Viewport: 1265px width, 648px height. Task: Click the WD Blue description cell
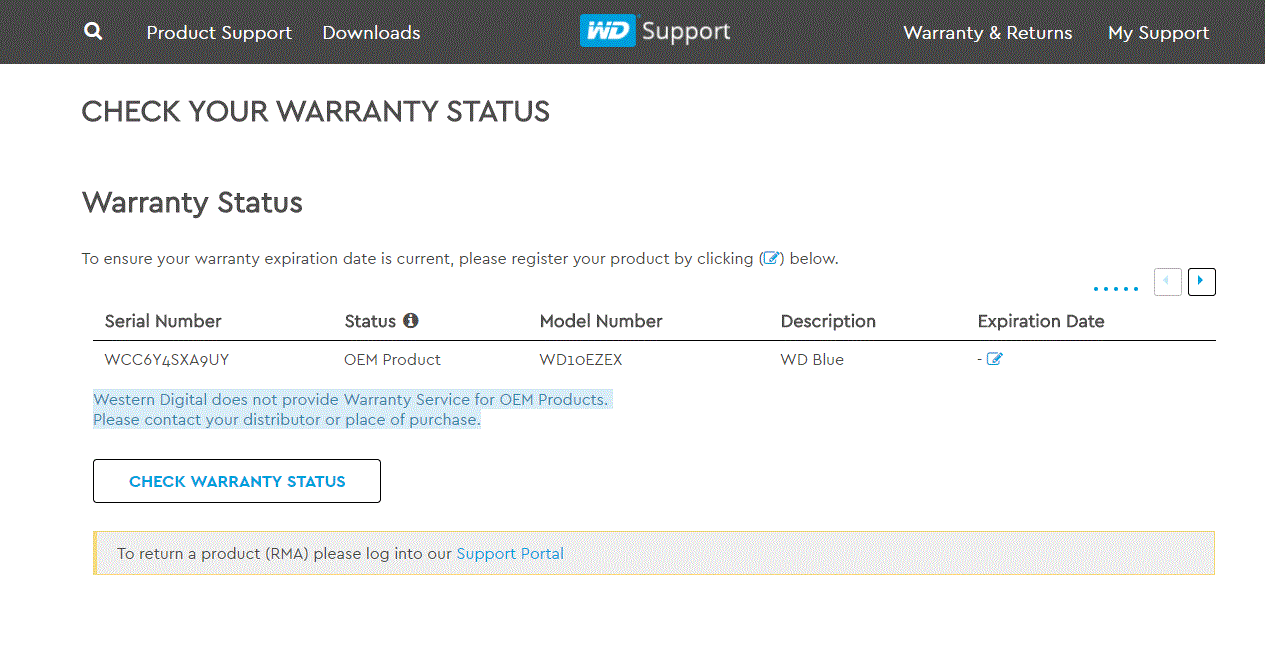(x=812, y=360)
